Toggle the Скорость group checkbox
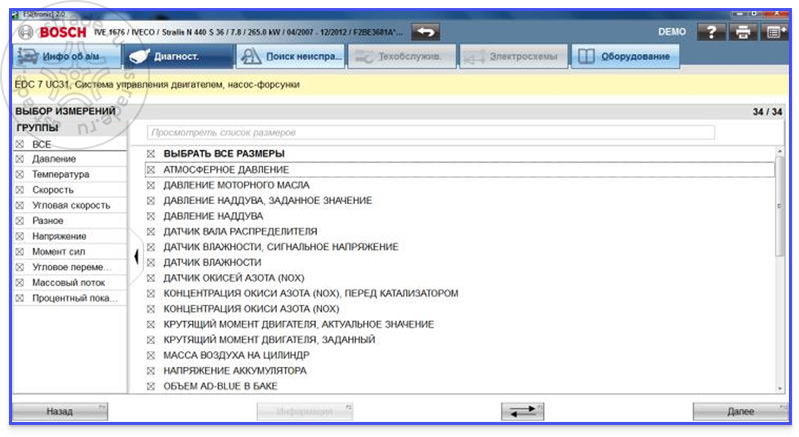The image size is (799, 437). coord(19,190)
